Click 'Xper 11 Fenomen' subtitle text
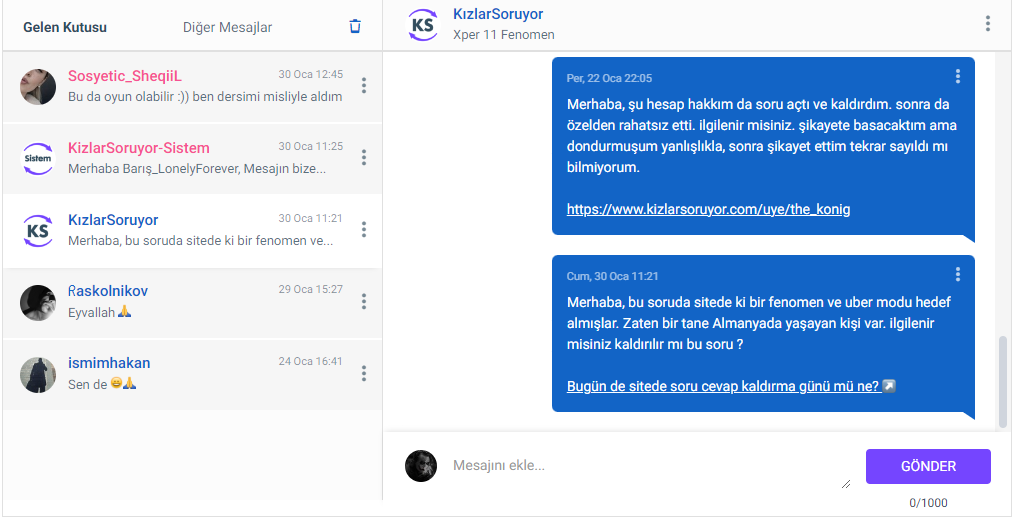The height and width of the screenshot is (522, 1016). pos(503,34)
